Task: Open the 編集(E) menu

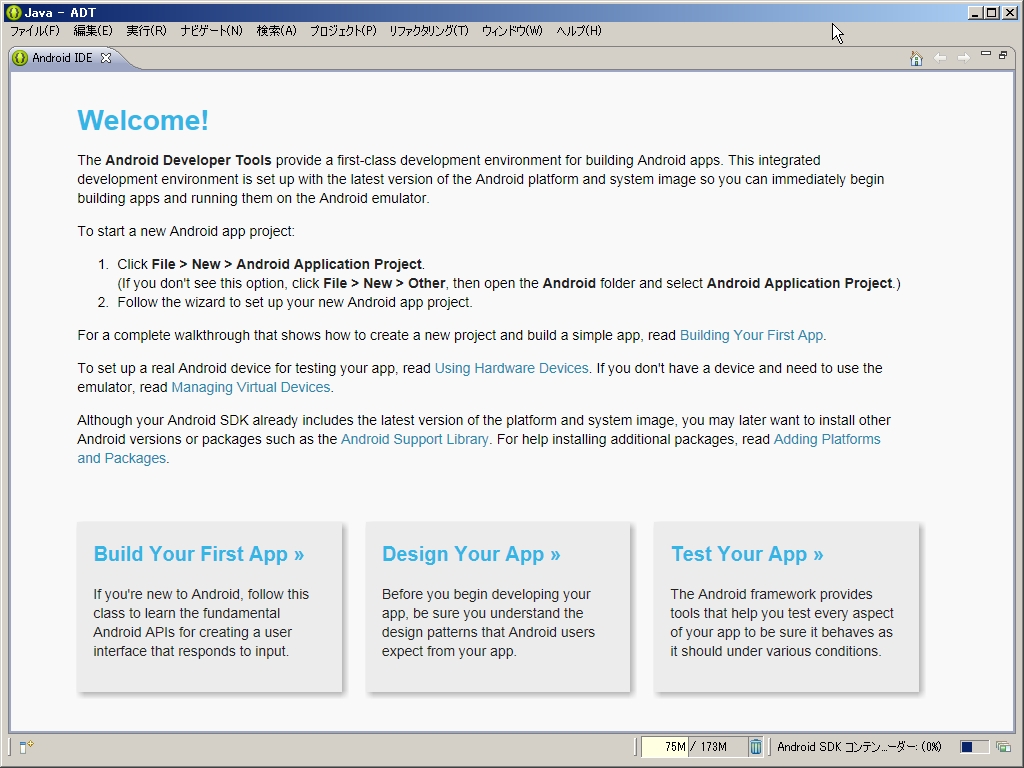Action: [x=93, y=31]
